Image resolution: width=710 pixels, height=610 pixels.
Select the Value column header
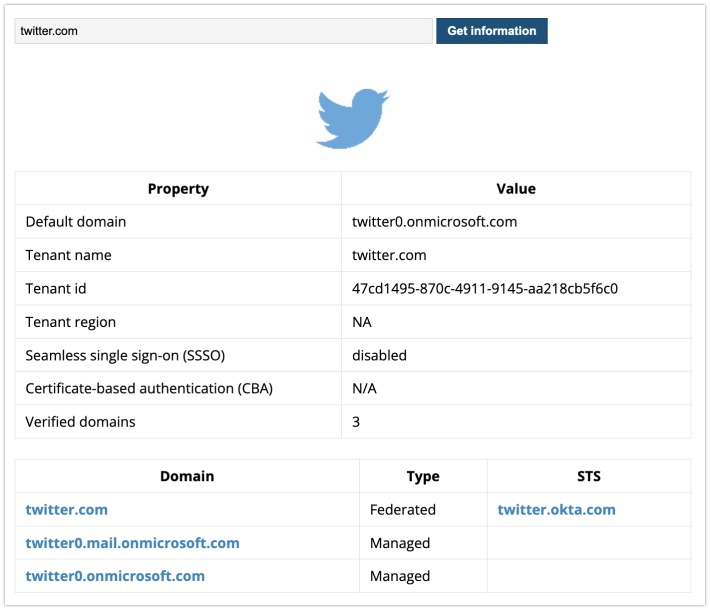[516, 188]
